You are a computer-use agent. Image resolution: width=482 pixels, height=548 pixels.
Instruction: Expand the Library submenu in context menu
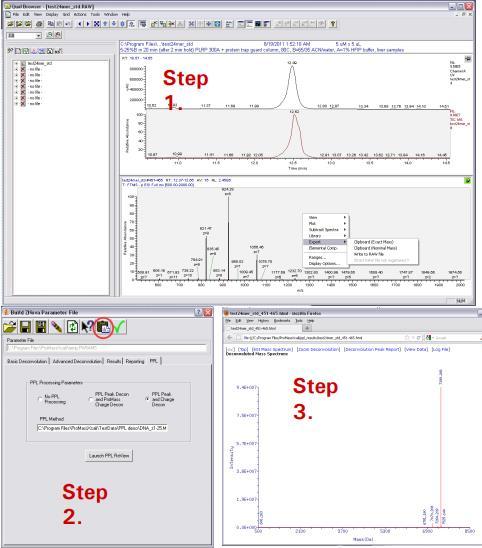click(x=325, y=236)
